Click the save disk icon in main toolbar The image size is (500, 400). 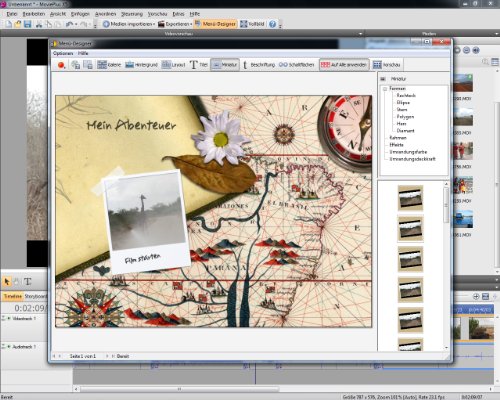[x=27, y=24]
